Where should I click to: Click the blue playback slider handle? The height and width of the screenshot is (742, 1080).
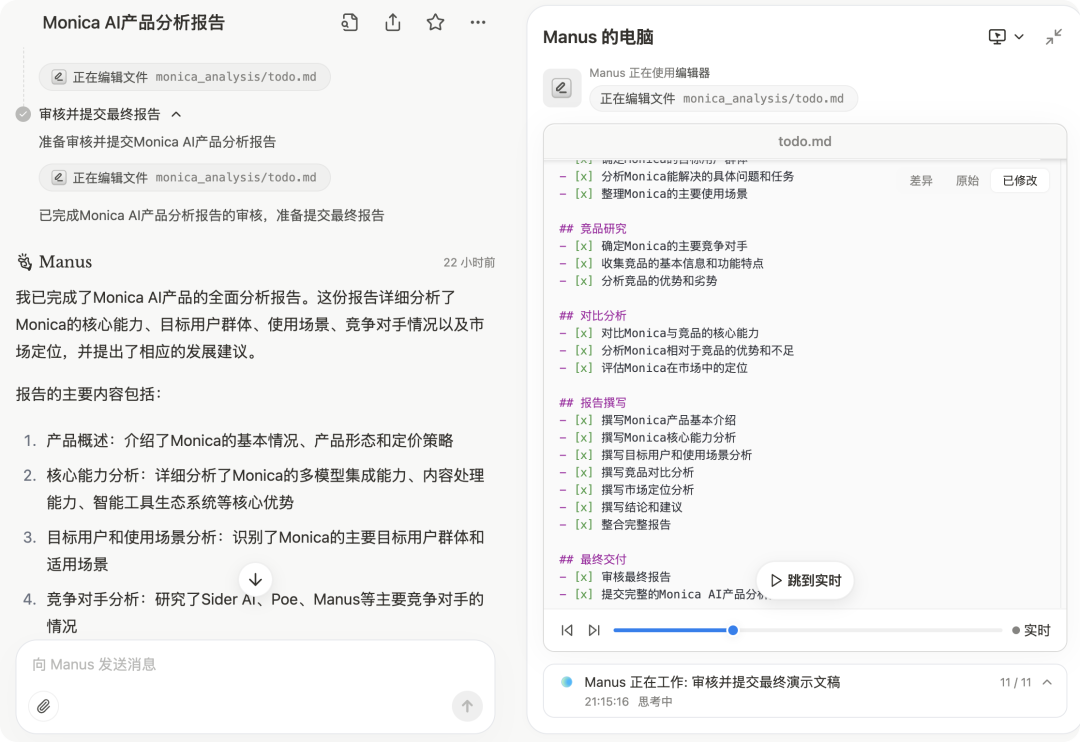point(733,630)
